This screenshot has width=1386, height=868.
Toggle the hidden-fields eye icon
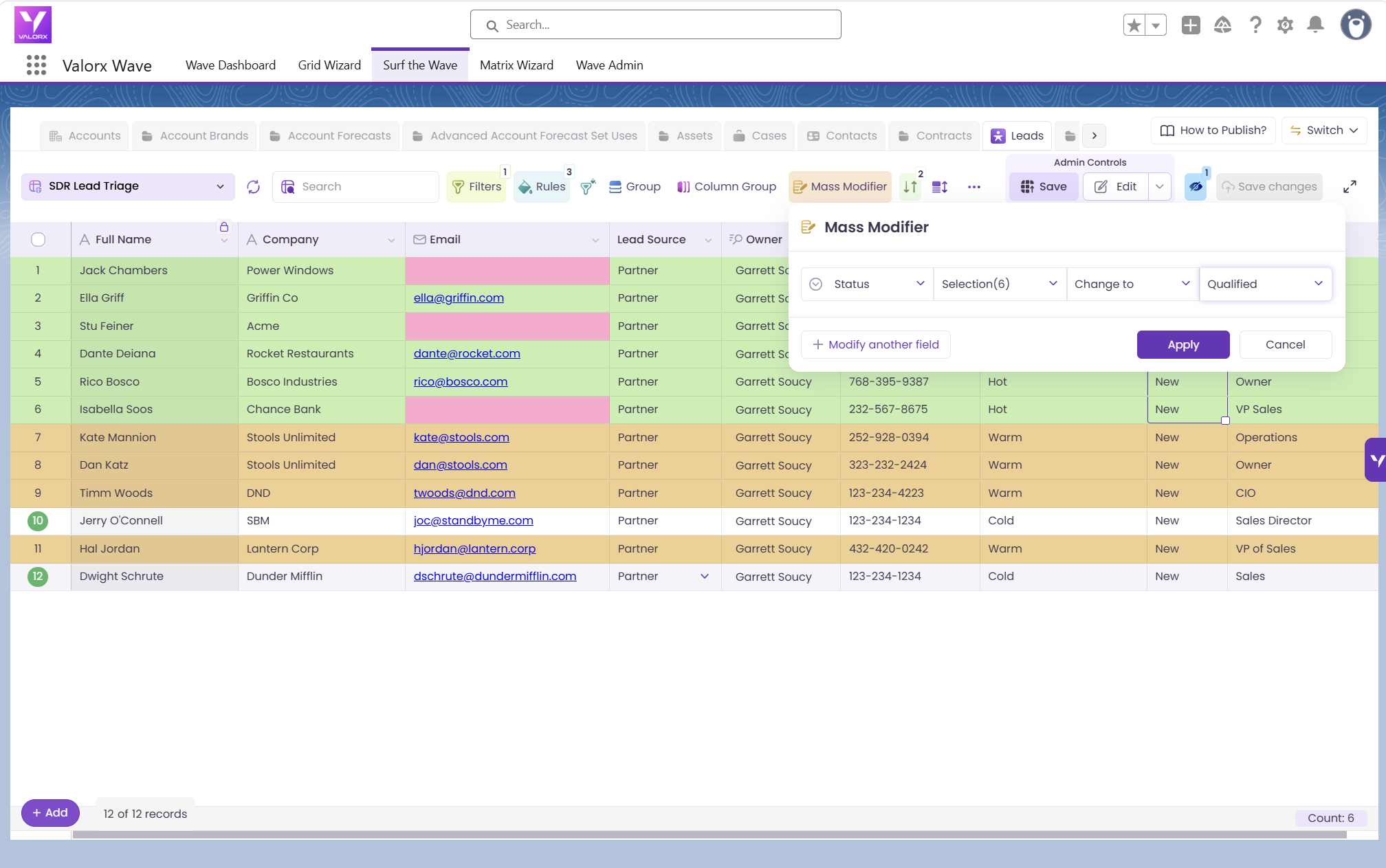[1196, 187]
